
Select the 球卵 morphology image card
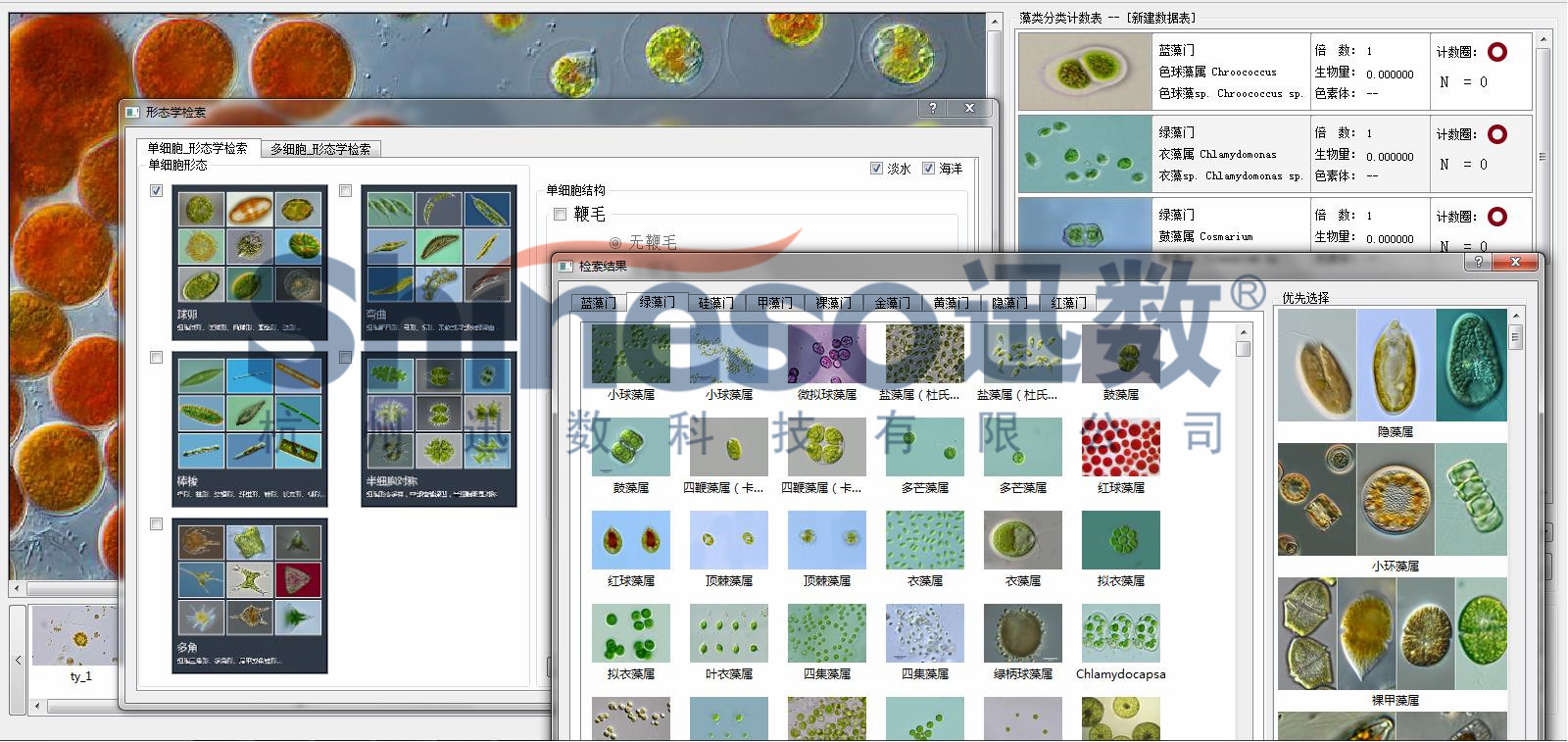[250, 263]
